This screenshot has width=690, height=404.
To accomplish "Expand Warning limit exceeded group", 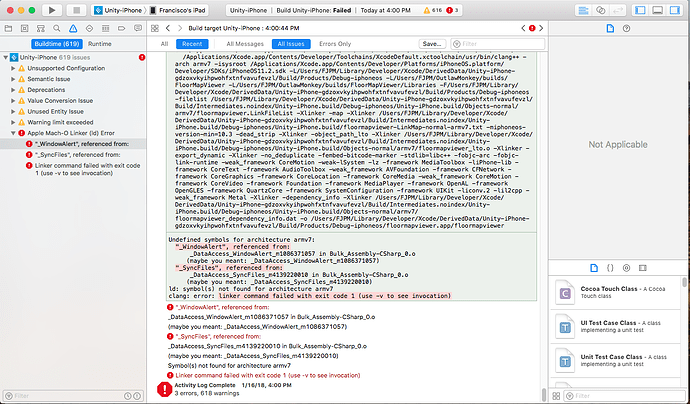I will [13, 122].
